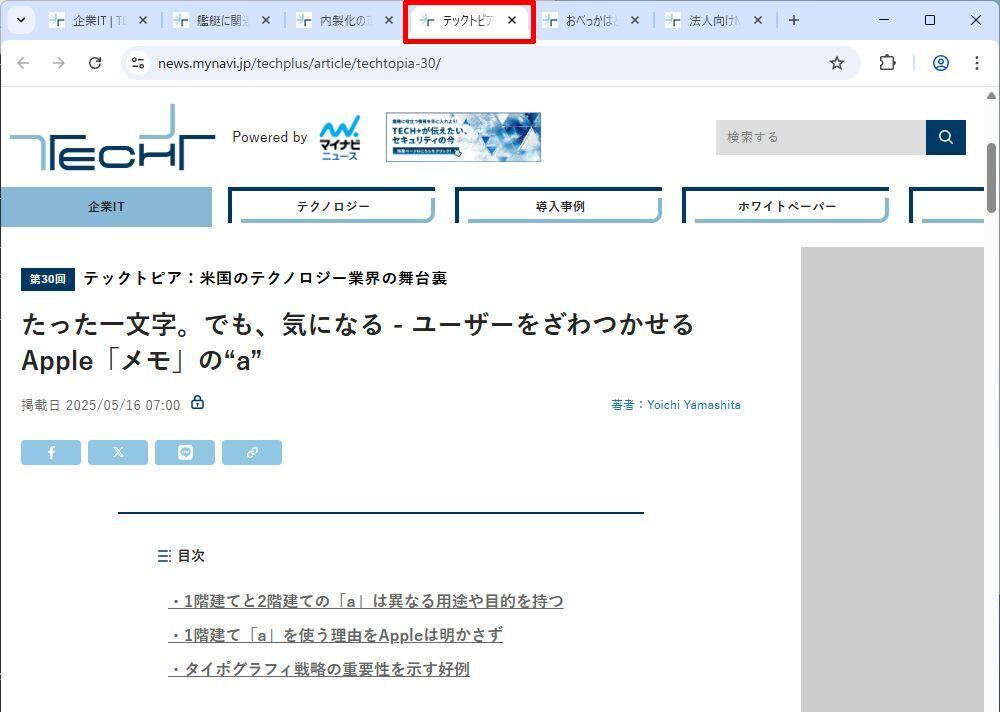Click the scrollbar up arrow

[x=991, y=96]
